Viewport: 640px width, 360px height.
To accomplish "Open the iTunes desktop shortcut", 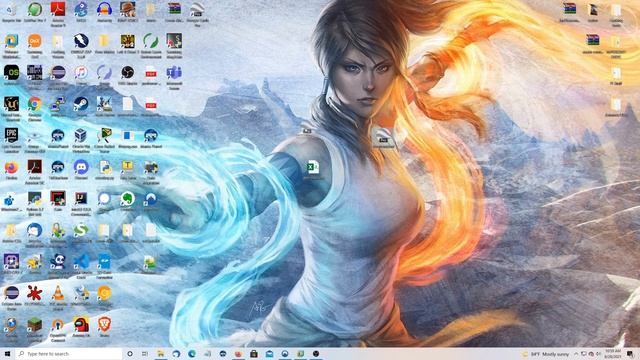I will coord(81,75).
